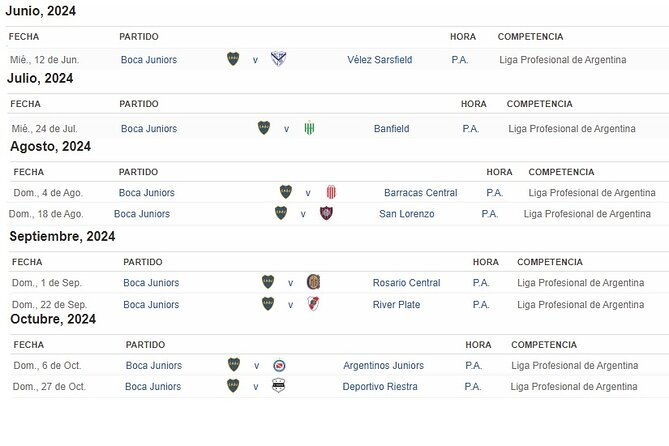Image resolution: width=669 pixels, height=446 pixels.
Task: Open the Rosario Central team link
Action: coord(406,283)
